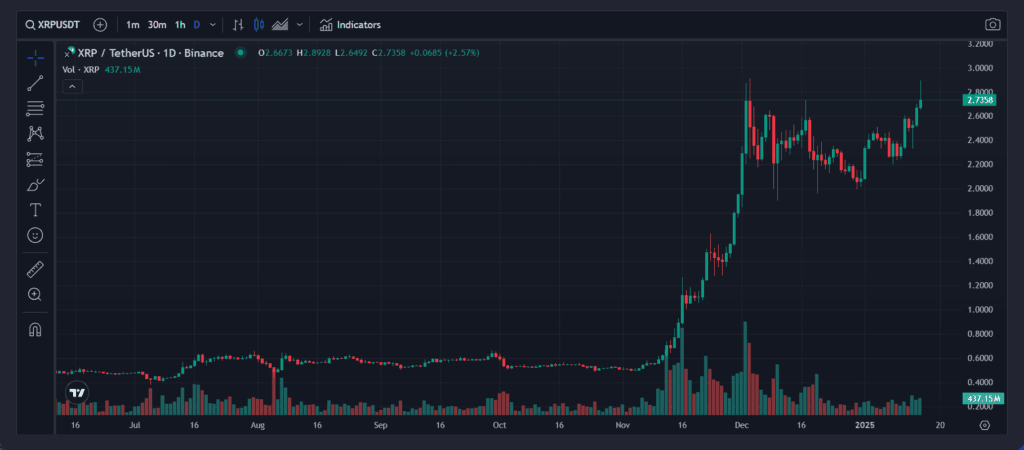Click the high value H2.8928 in legend
The height and width of the screenshot is (450, 1024).
313,53
